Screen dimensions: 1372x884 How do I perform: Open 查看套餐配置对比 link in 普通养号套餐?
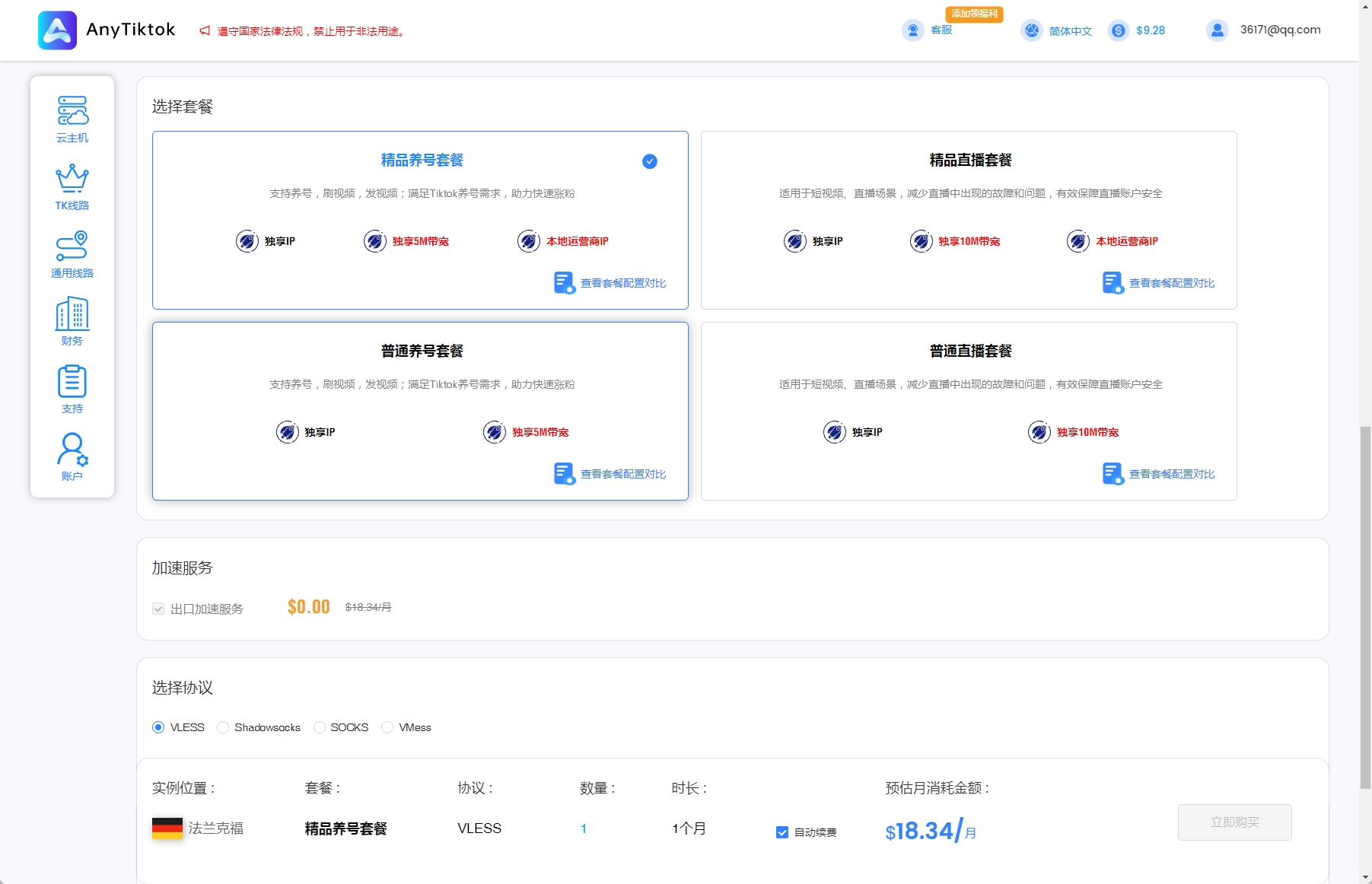[623, 474]
